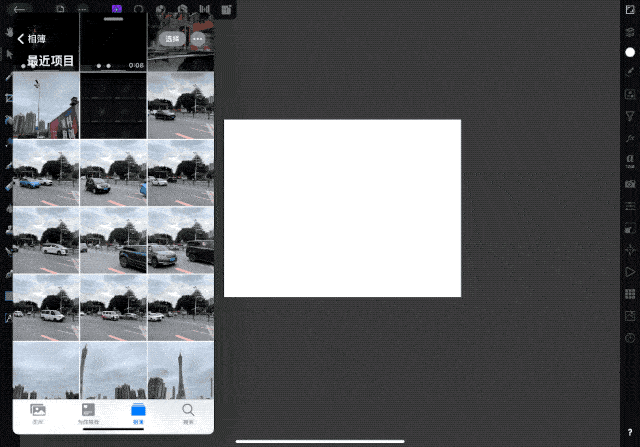
Task: Tap the 选择 select button
Action: click(x=172, y=38)
